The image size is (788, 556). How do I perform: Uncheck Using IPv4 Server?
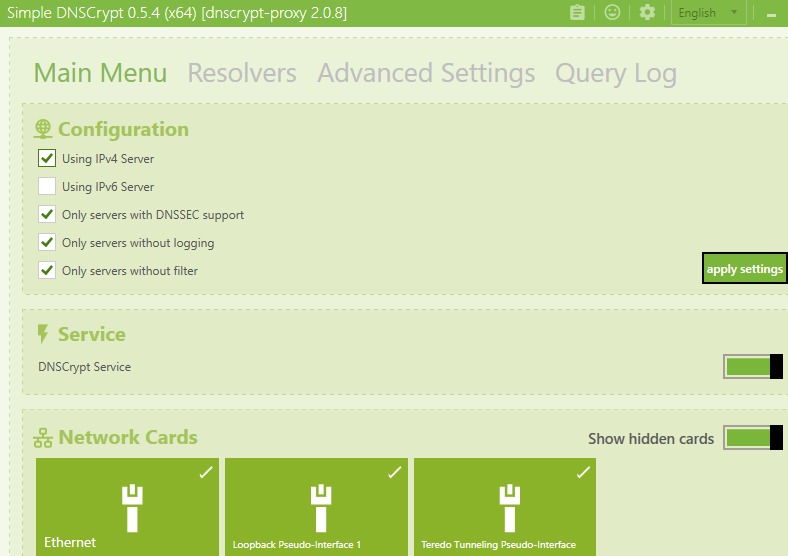47,158
